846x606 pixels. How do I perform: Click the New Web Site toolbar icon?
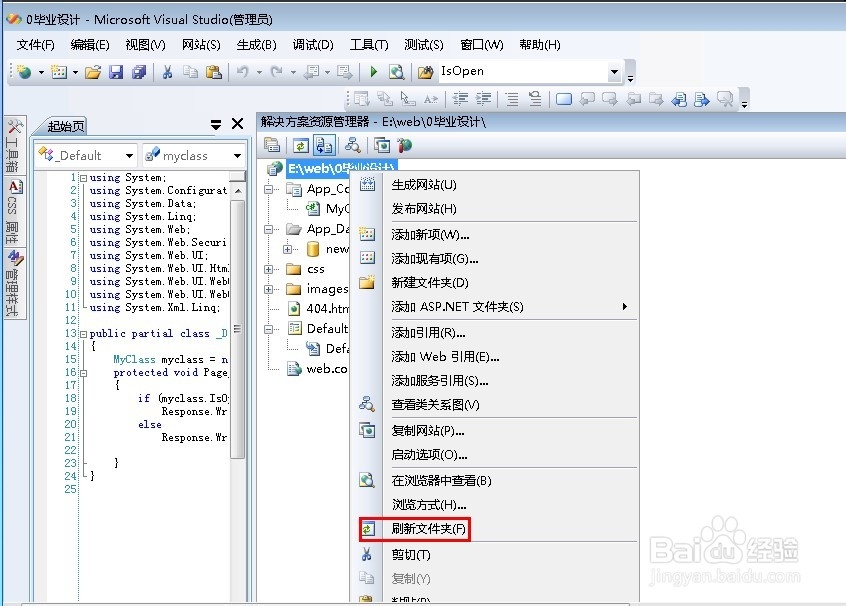point(24,71)
